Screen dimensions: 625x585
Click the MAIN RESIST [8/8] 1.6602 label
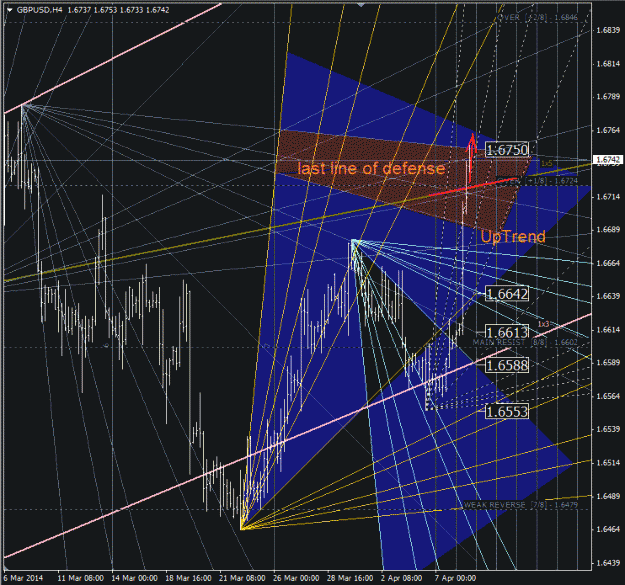tap(525, 342)
